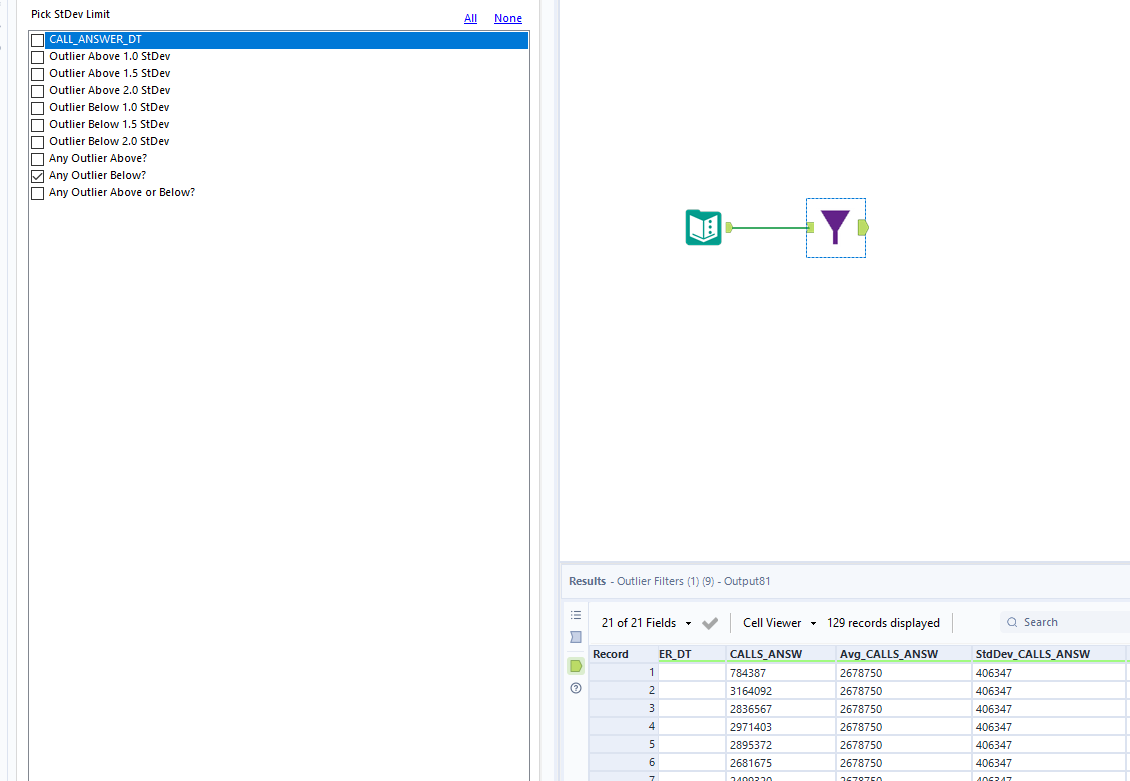The height and width of the screenshot is (781, 1130).
Task: Open Results help via the question mark icon
Action: tap(575, 688)
